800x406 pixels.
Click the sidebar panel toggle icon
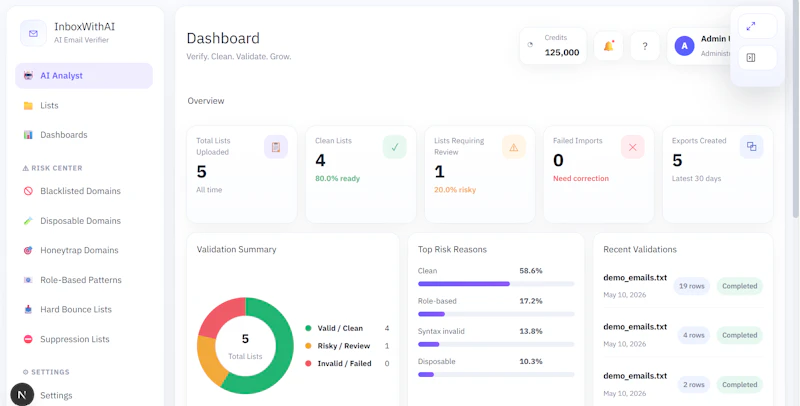(x=757, y=58)
